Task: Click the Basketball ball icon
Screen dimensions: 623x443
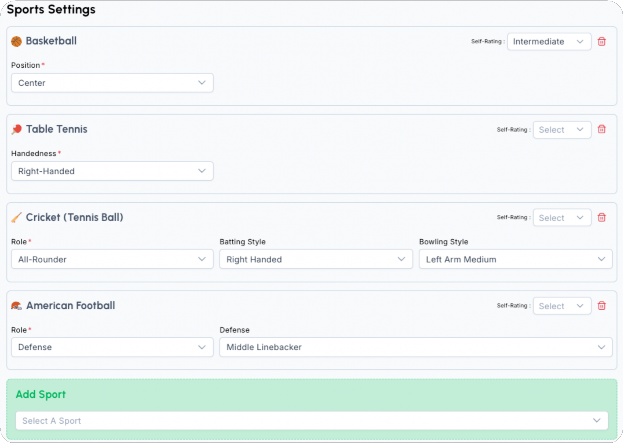Action: (x=16, y=42)
